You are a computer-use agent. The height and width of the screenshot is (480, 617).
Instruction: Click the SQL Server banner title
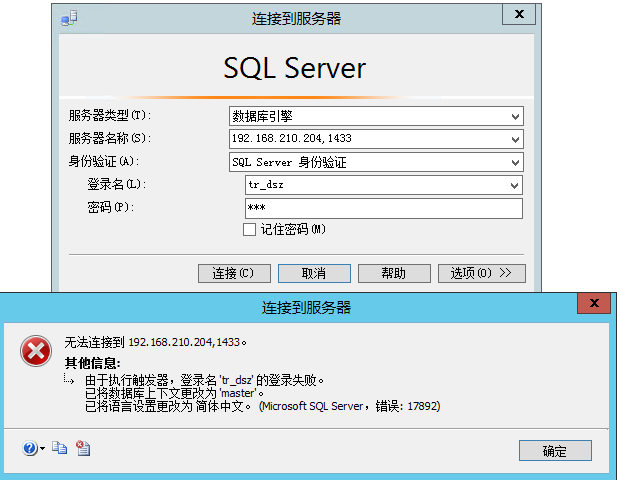click(295, 68)
